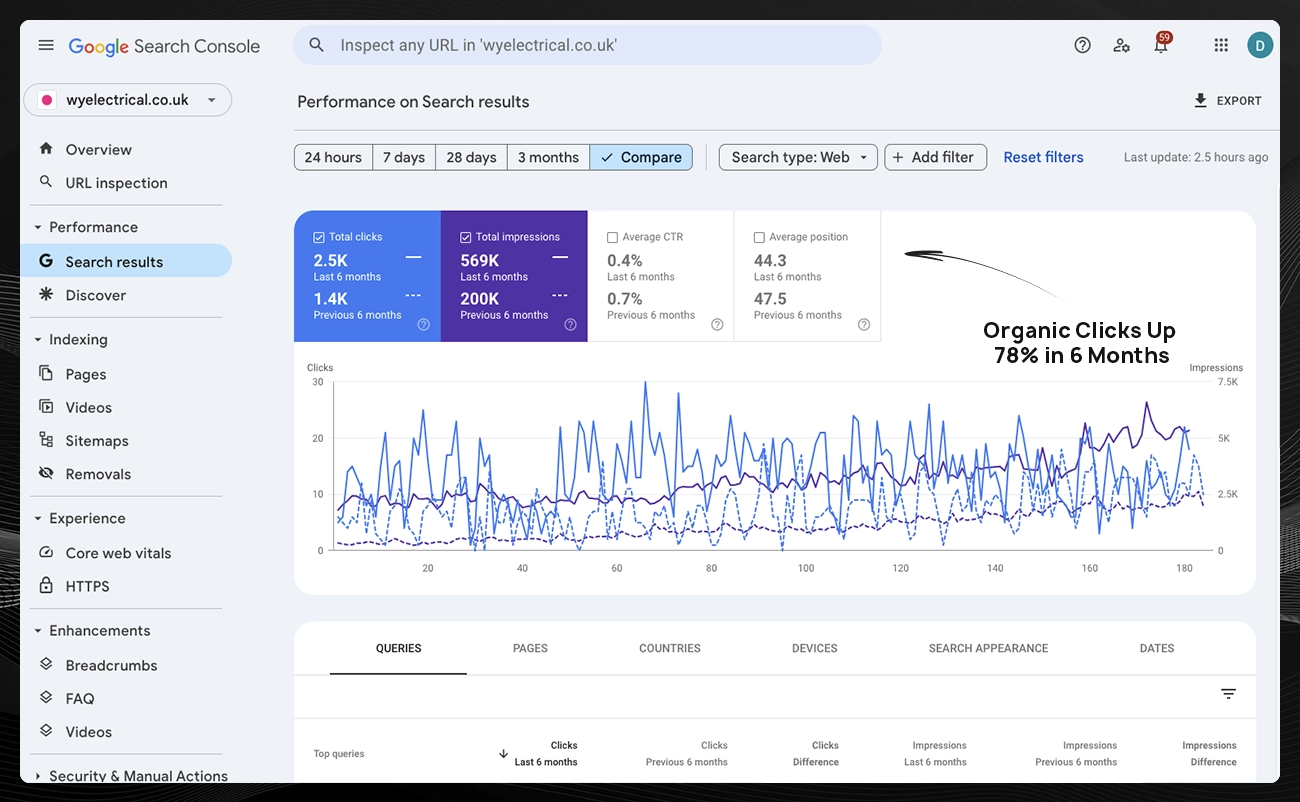
Task: Click the pink dot beside wyelectrical.co.uk
Action: pos(47,99)
